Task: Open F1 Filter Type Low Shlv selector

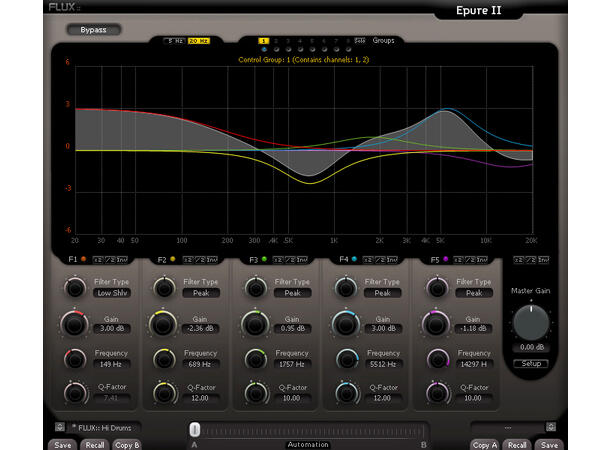Action: pos(112,293)
